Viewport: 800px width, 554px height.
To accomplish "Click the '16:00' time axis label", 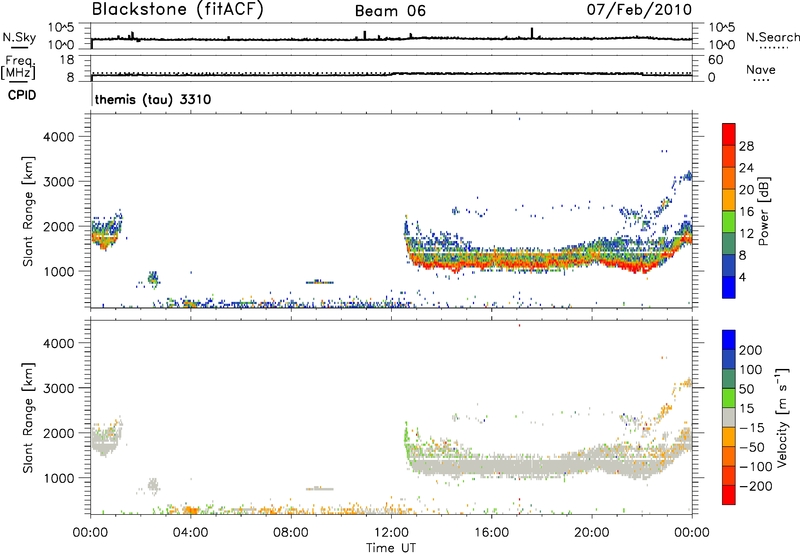I will click(491, 533).
